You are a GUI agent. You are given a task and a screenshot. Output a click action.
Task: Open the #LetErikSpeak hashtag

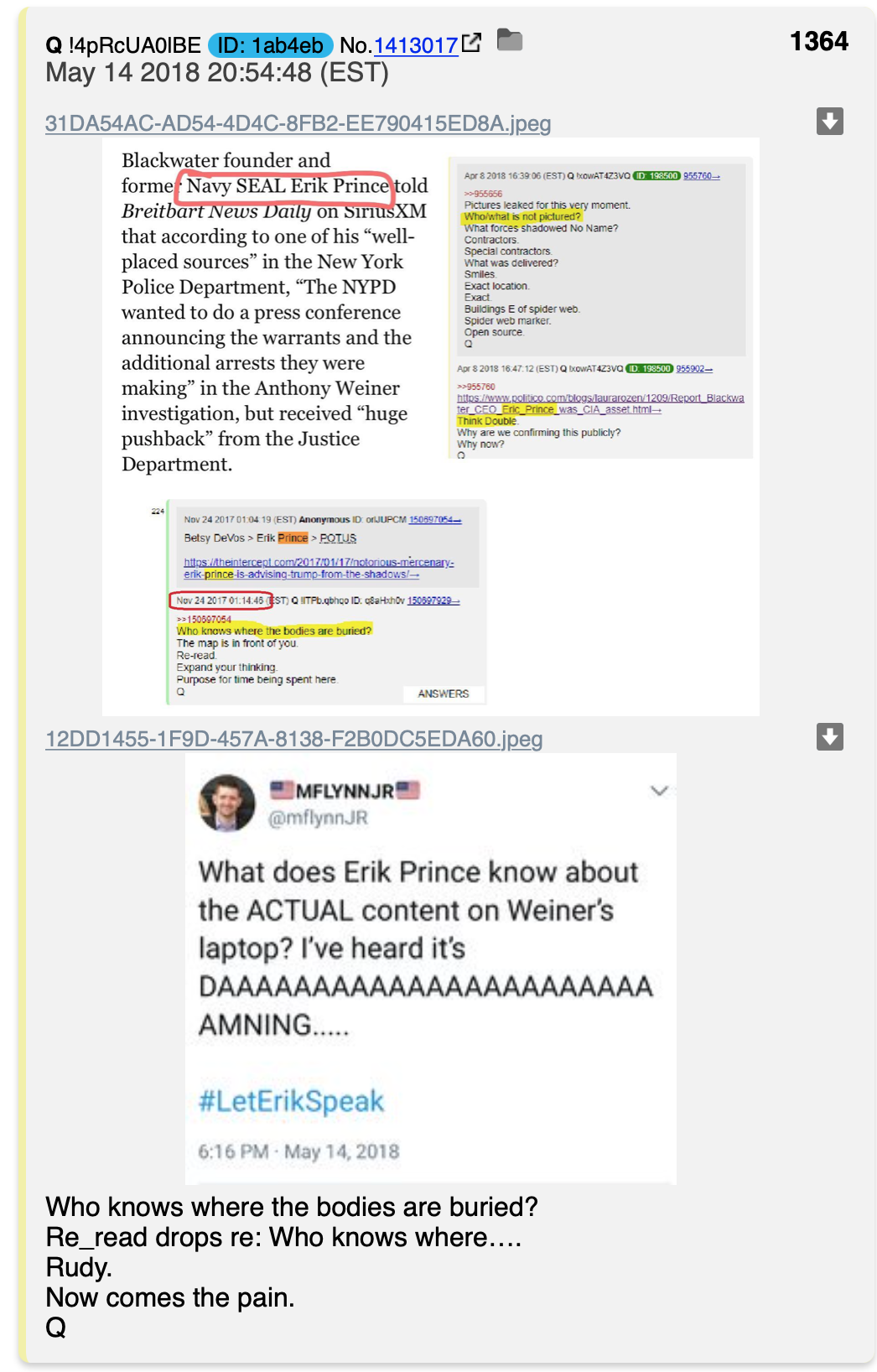(291, 1101)
